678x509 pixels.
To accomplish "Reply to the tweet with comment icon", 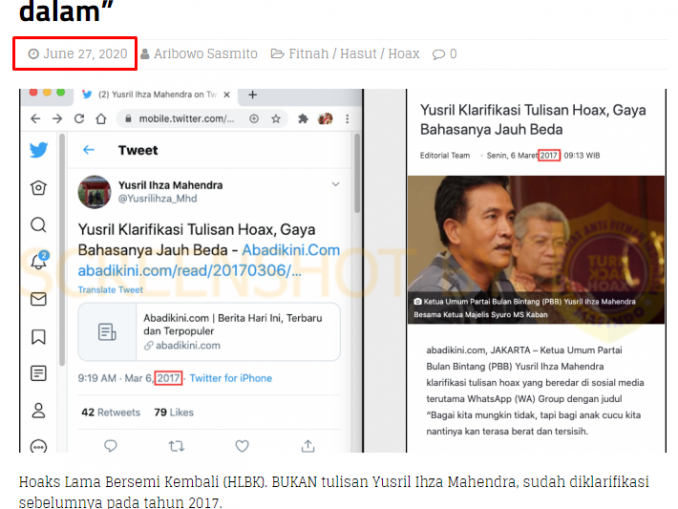I will [111, 445].
